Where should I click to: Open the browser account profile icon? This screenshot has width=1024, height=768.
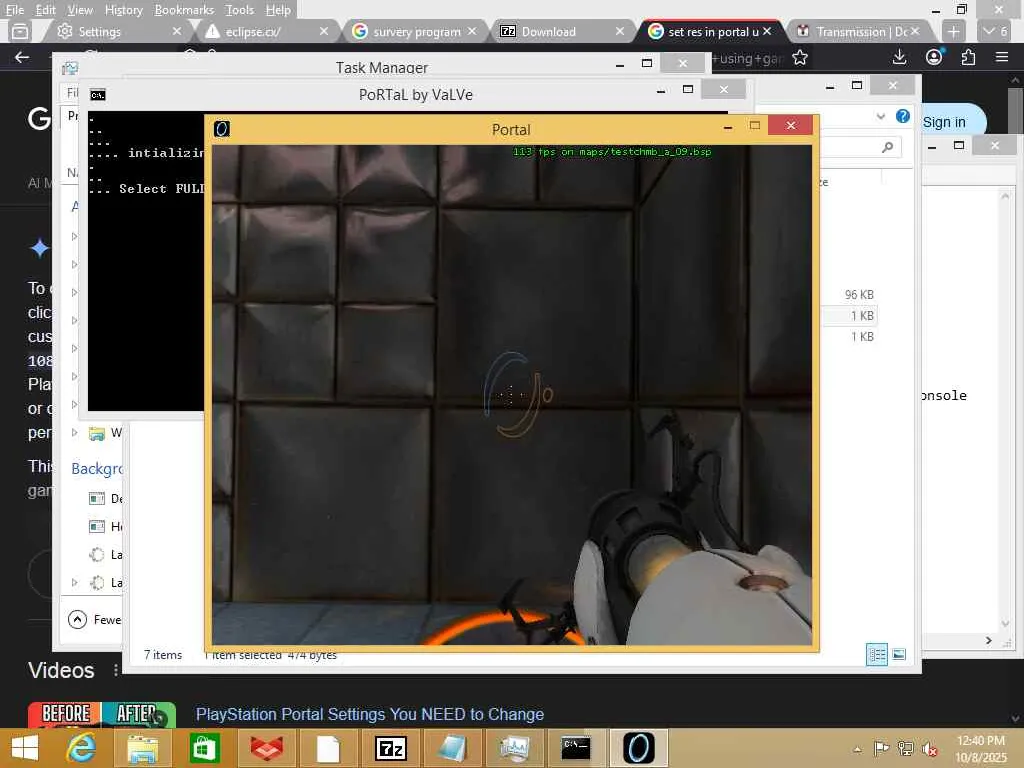click(934, 57)
